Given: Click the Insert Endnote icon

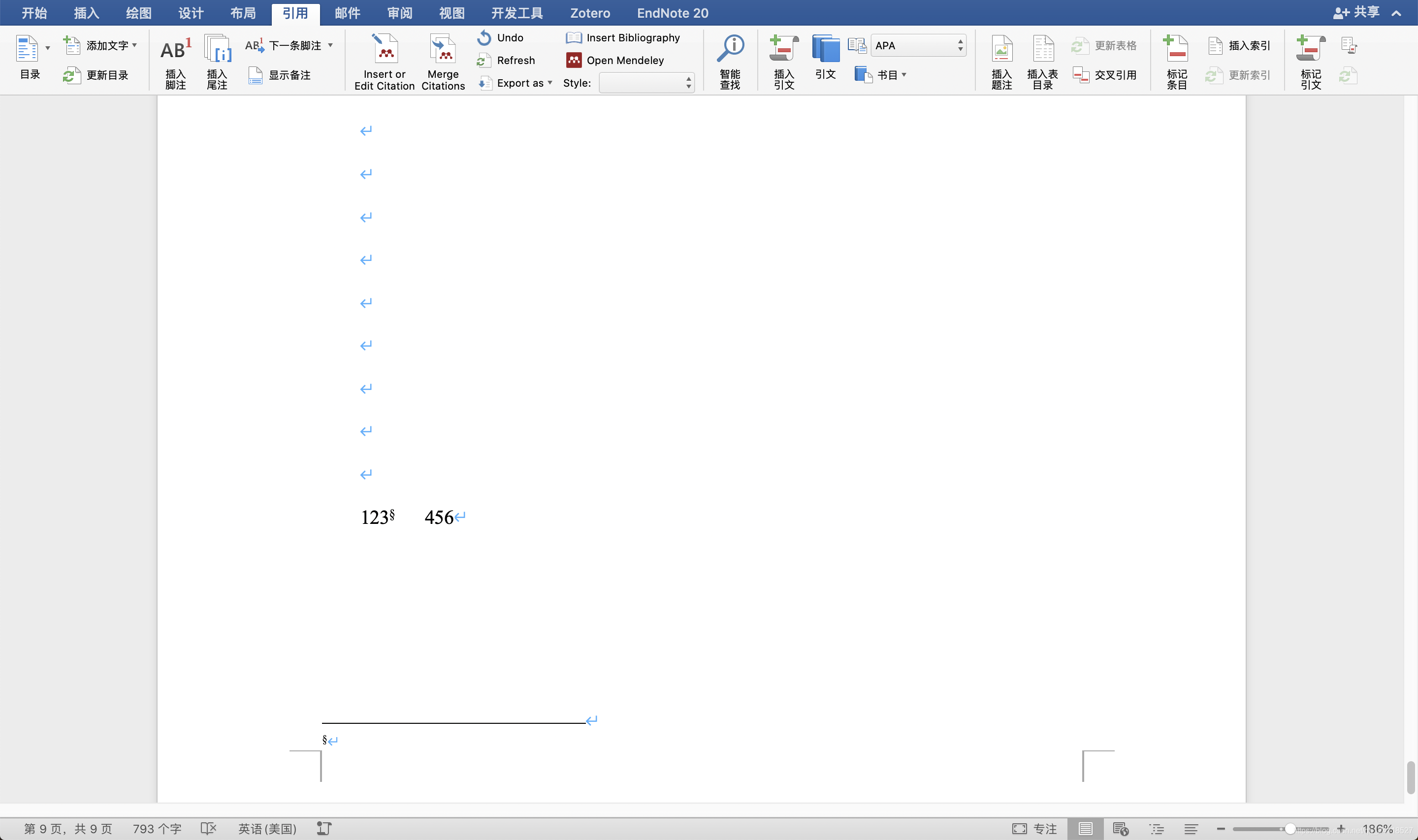Looking at the screenshot, I should 217,50.
